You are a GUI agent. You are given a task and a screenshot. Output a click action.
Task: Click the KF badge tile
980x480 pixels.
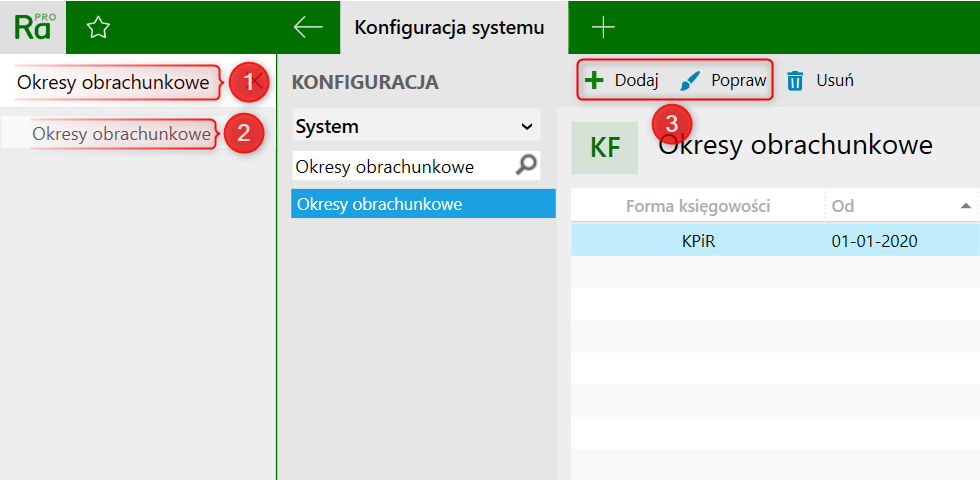(604, 148)
